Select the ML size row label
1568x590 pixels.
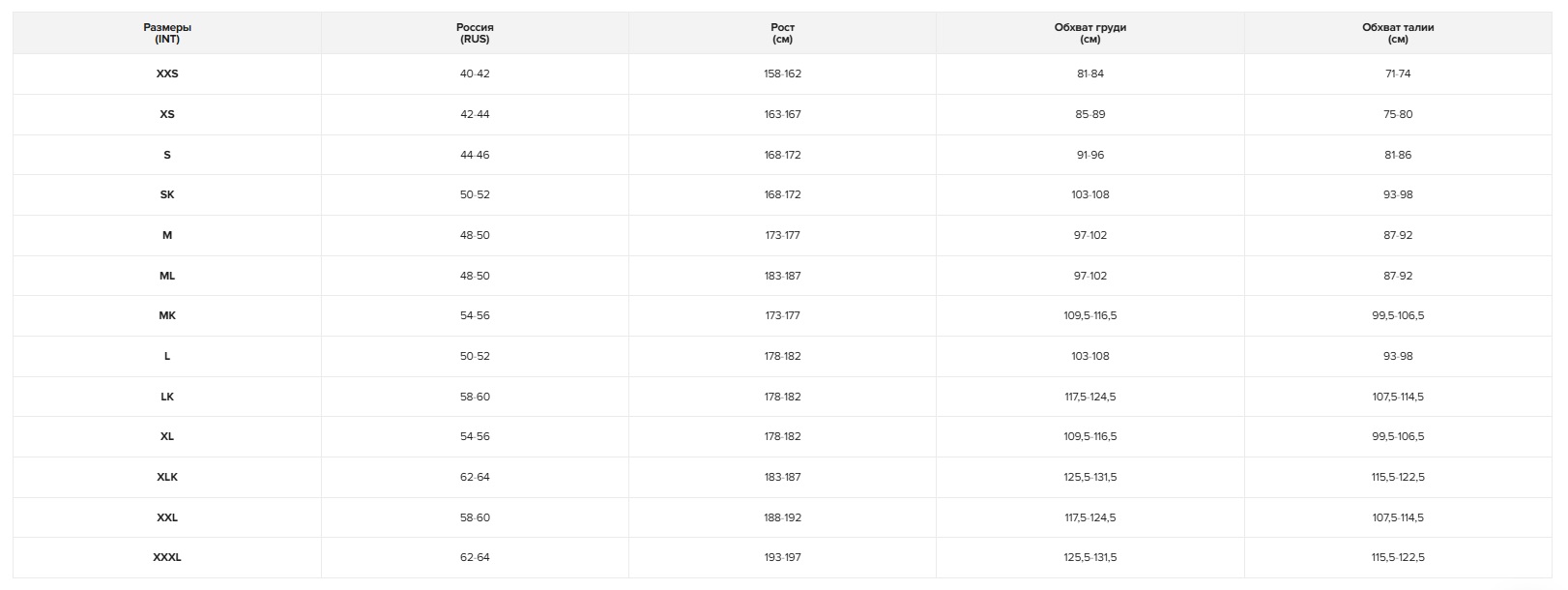167,276
